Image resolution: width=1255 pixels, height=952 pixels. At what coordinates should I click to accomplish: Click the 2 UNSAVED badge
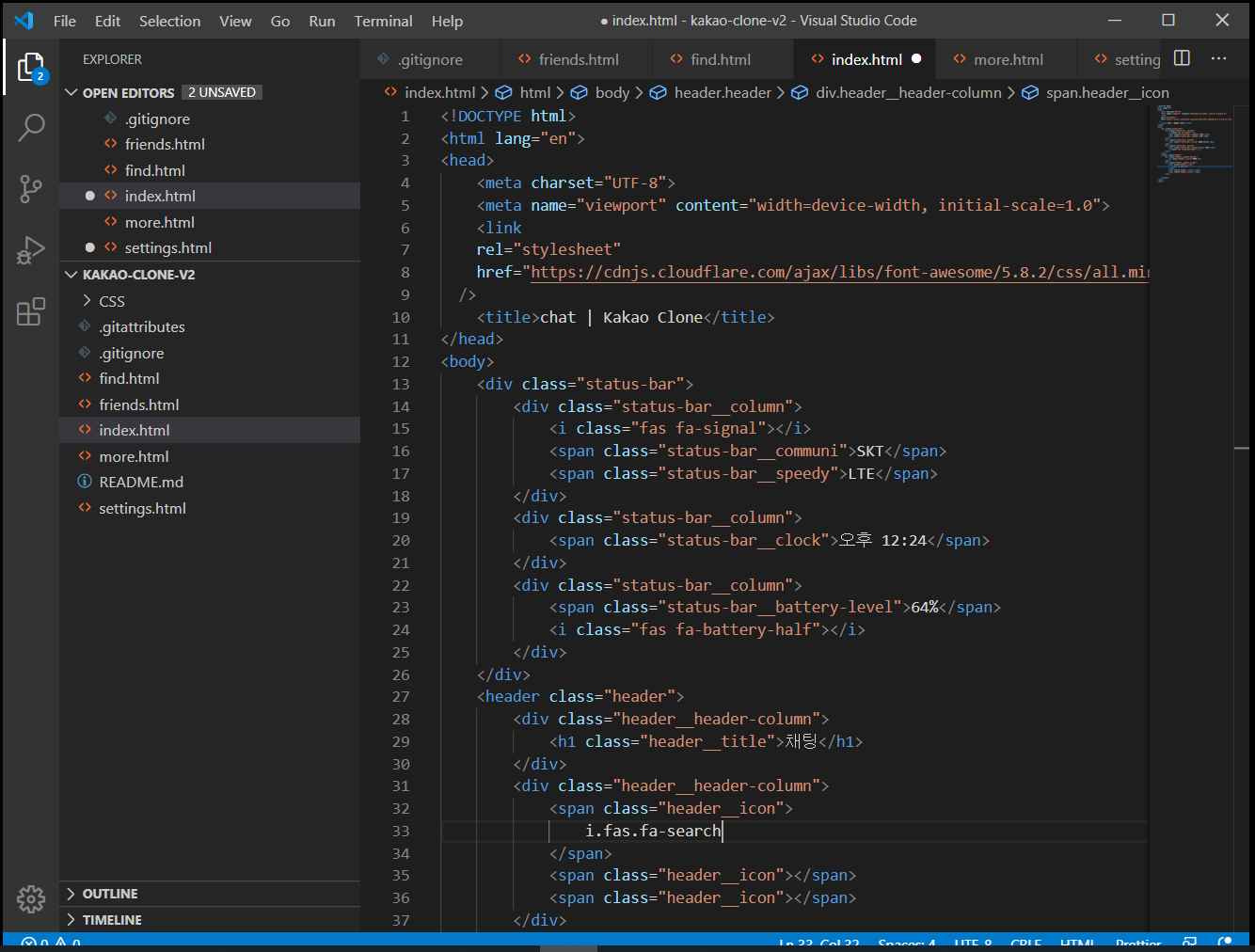pos(222,92)
